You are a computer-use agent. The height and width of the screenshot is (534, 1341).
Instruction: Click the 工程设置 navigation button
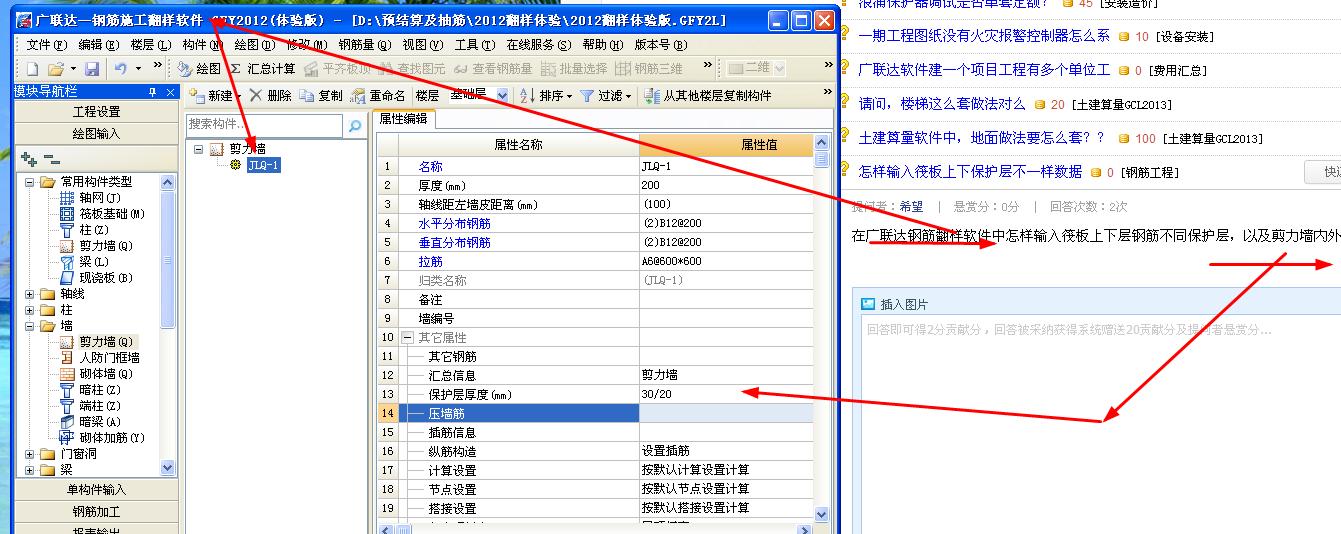pos(96,111)
